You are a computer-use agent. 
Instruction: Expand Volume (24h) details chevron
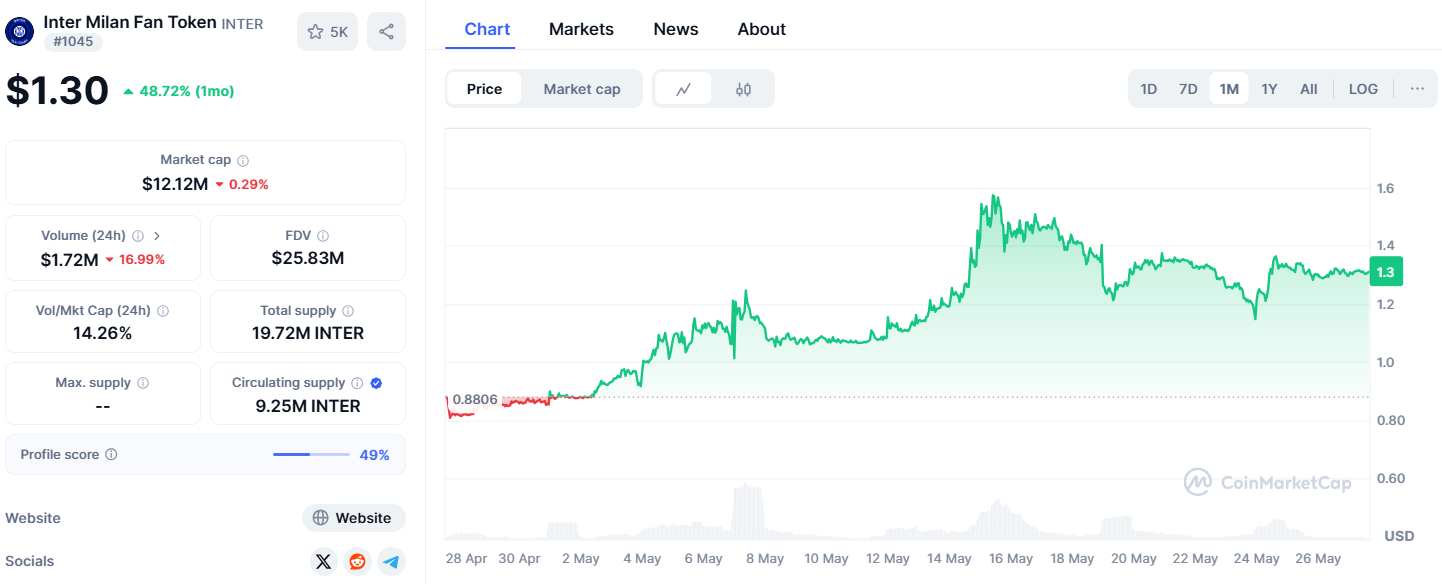pos(157,236)
